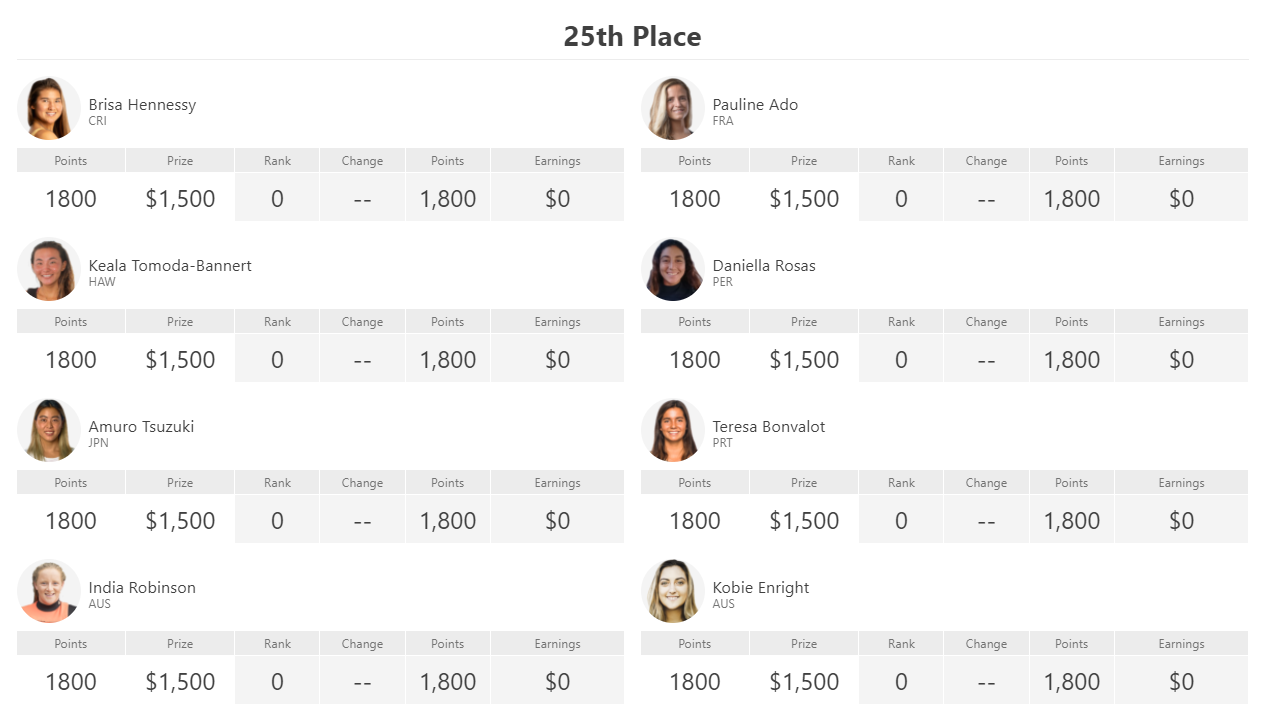
Task: Select Amuro Tsuzuki's profile picture
Action: (49, 430)
